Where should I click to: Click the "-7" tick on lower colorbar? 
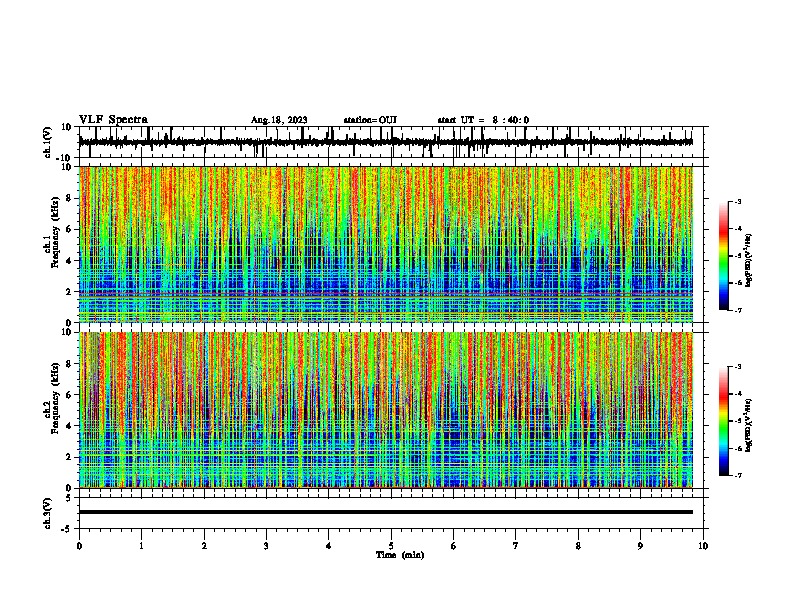coord(737,476)
